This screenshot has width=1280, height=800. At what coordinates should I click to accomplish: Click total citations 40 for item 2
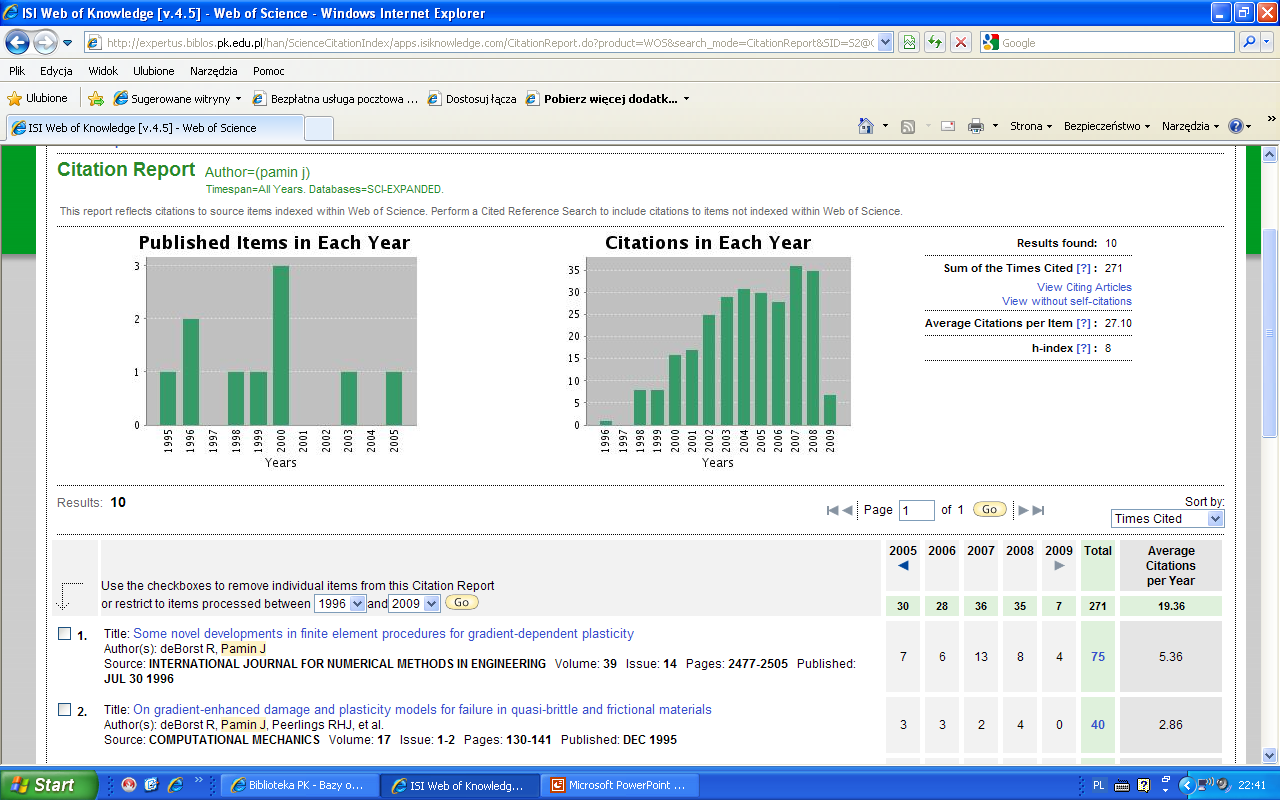click(x=1098, y=725)
